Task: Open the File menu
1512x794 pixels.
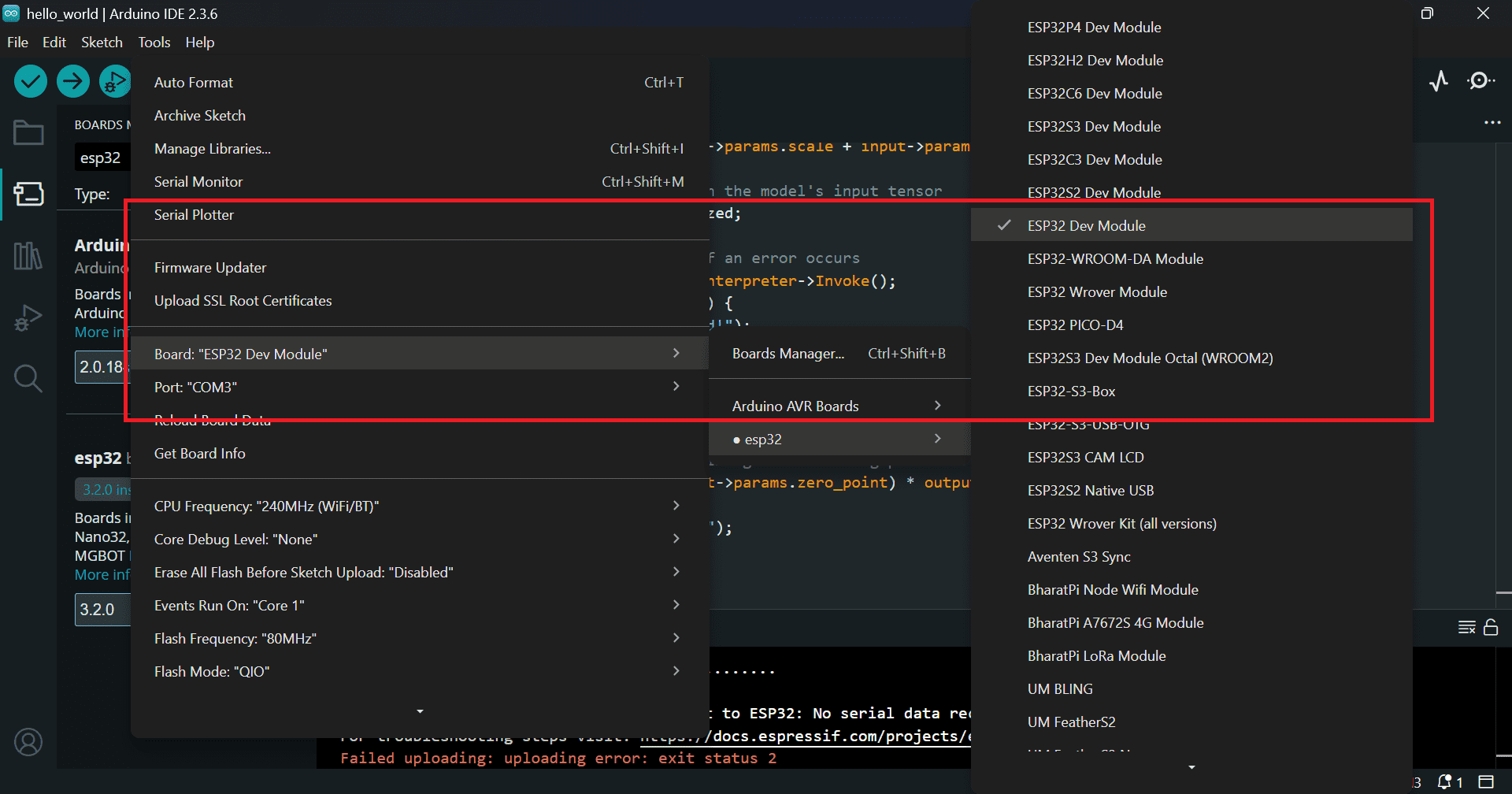Action: (x=17, y=43)
